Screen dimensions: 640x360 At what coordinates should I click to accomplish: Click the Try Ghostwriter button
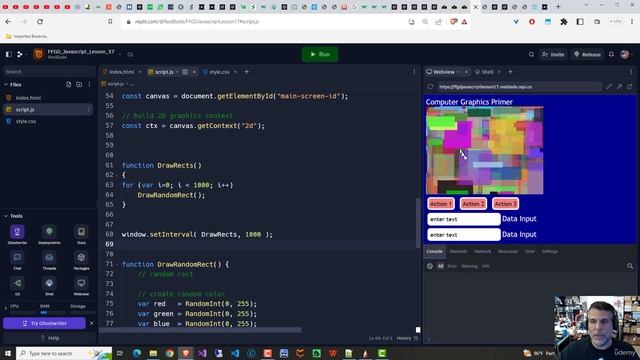44,323
